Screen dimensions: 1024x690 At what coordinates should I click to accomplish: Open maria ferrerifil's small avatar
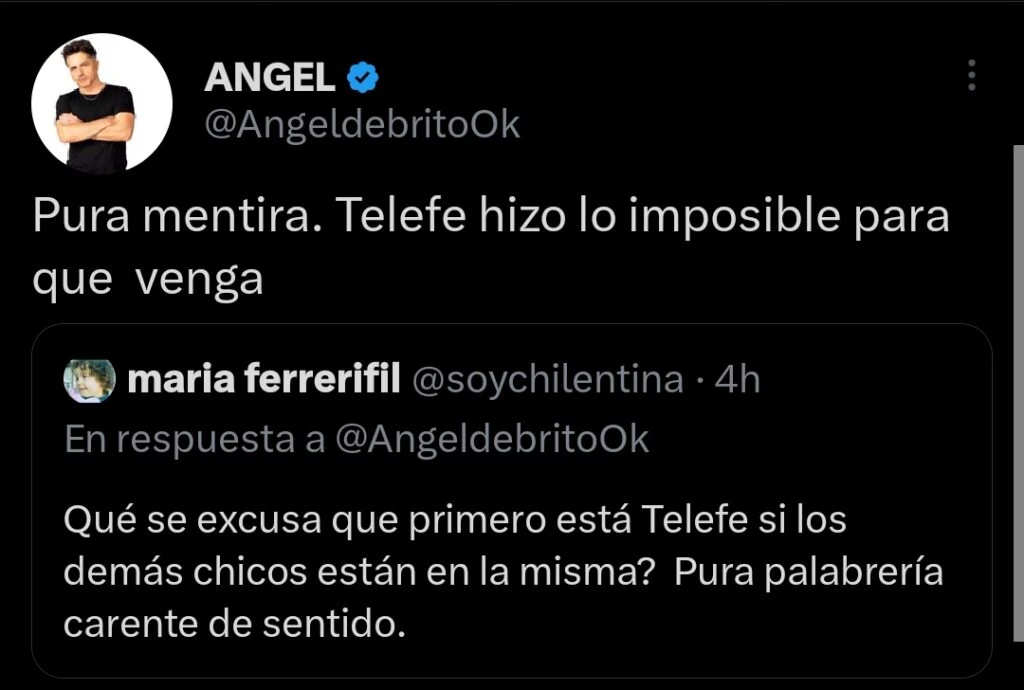click(90, 380)
